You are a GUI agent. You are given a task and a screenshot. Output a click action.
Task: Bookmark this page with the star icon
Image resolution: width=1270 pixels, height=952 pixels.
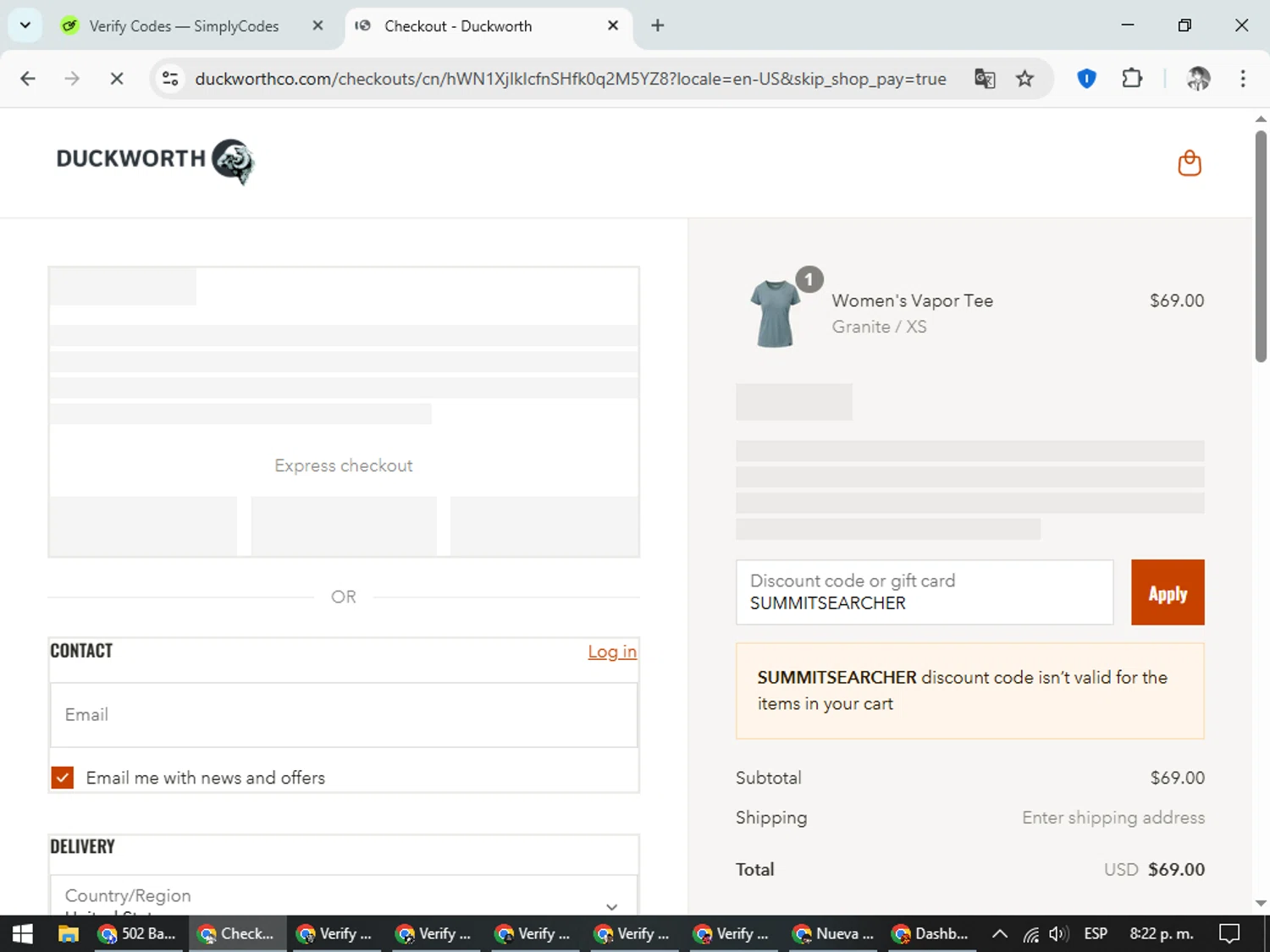coord(1025,79)
